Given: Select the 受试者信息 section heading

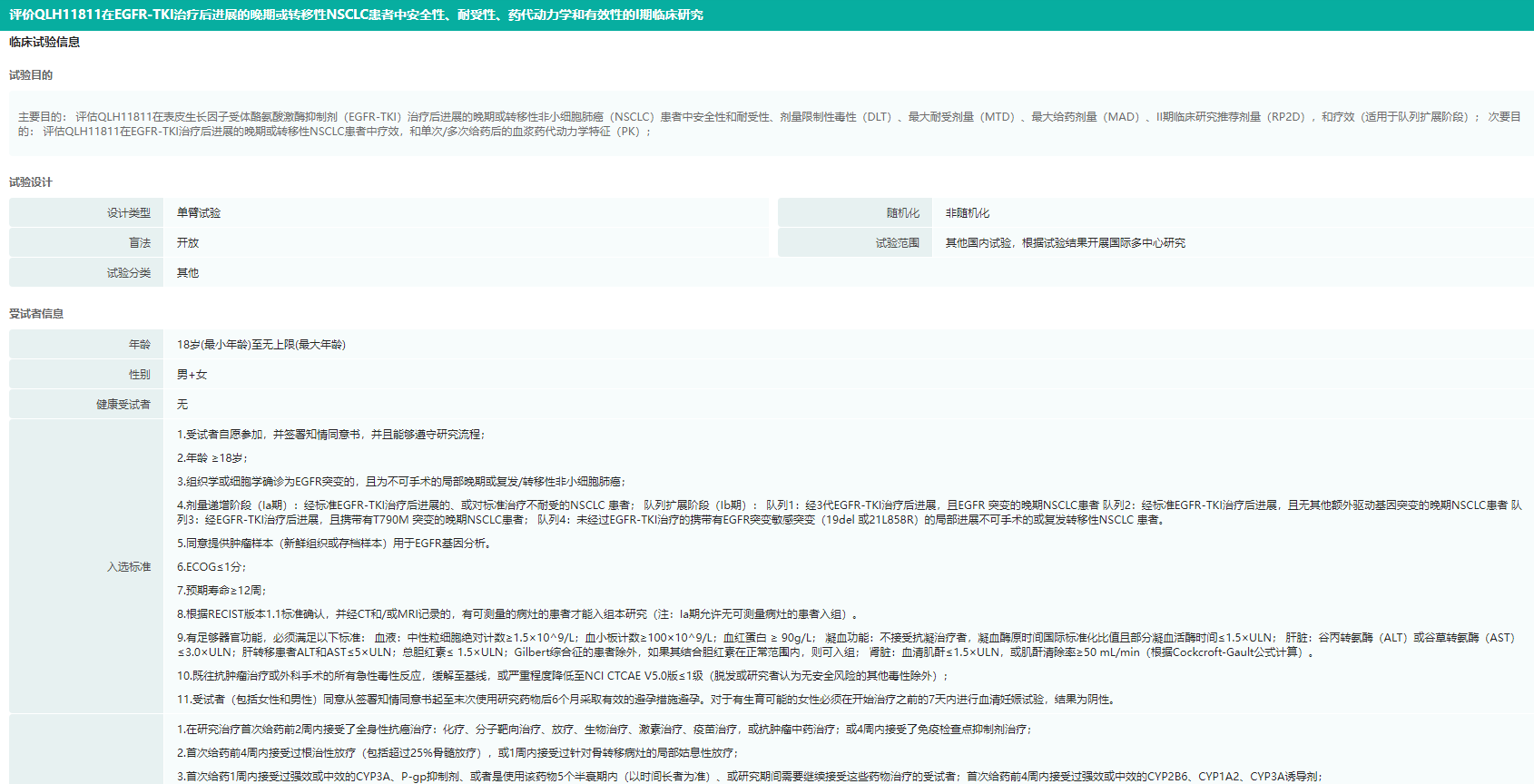Looking at the screenshot, I should 36,314.
